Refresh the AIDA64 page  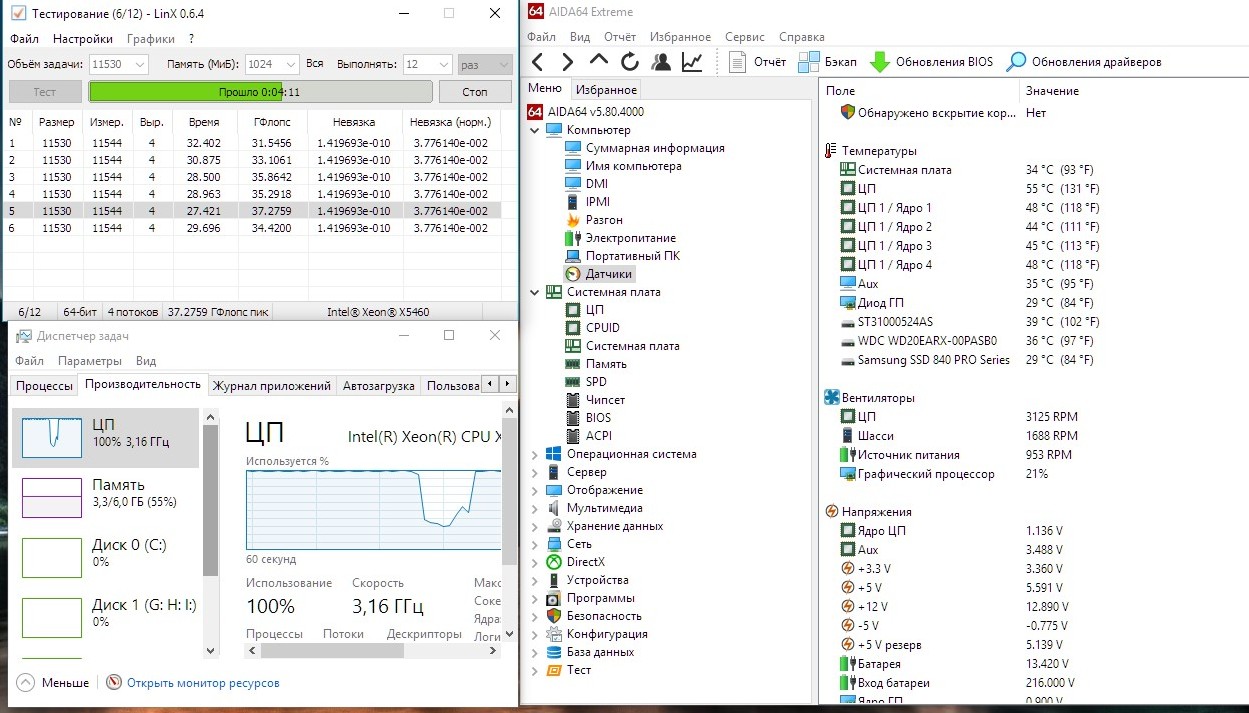coord(629,62)
